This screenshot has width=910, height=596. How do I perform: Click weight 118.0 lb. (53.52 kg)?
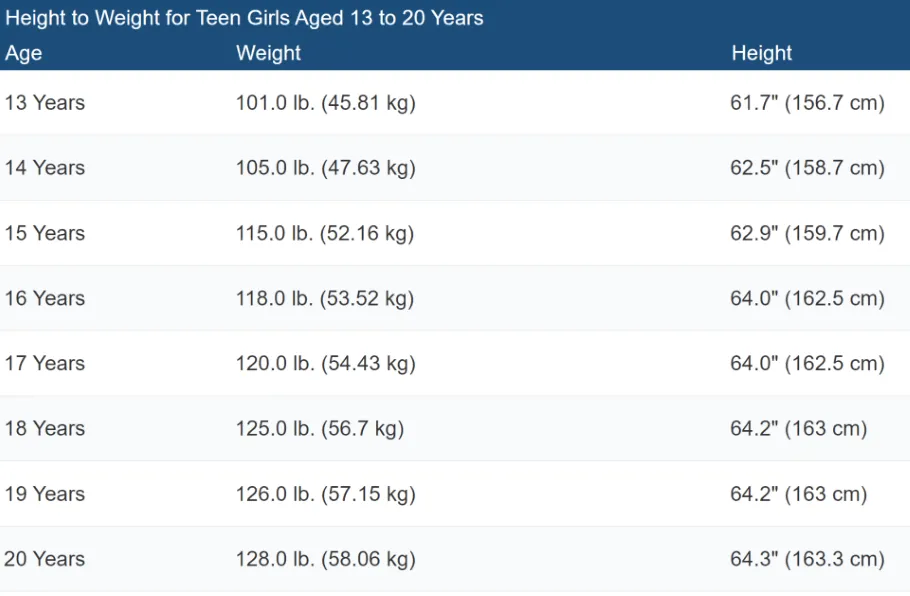click(325, 298)
